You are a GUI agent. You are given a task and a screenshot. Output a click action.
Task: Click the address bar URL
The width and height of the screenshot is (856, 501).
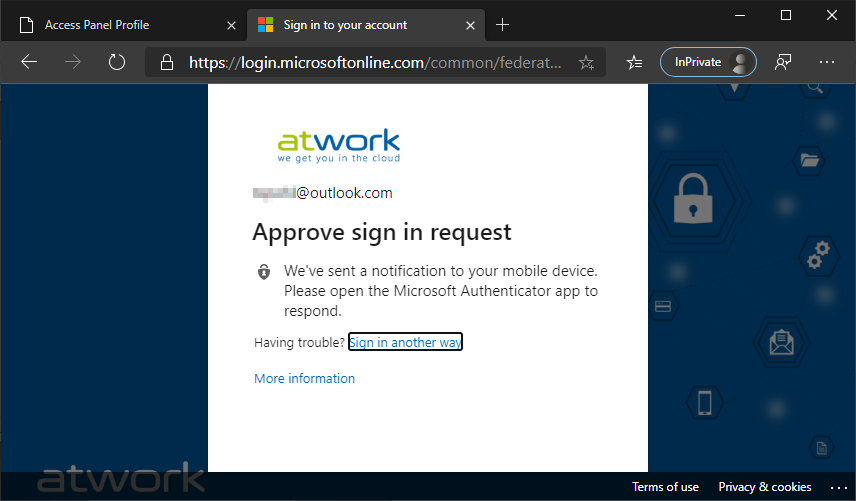coord(374,62)
